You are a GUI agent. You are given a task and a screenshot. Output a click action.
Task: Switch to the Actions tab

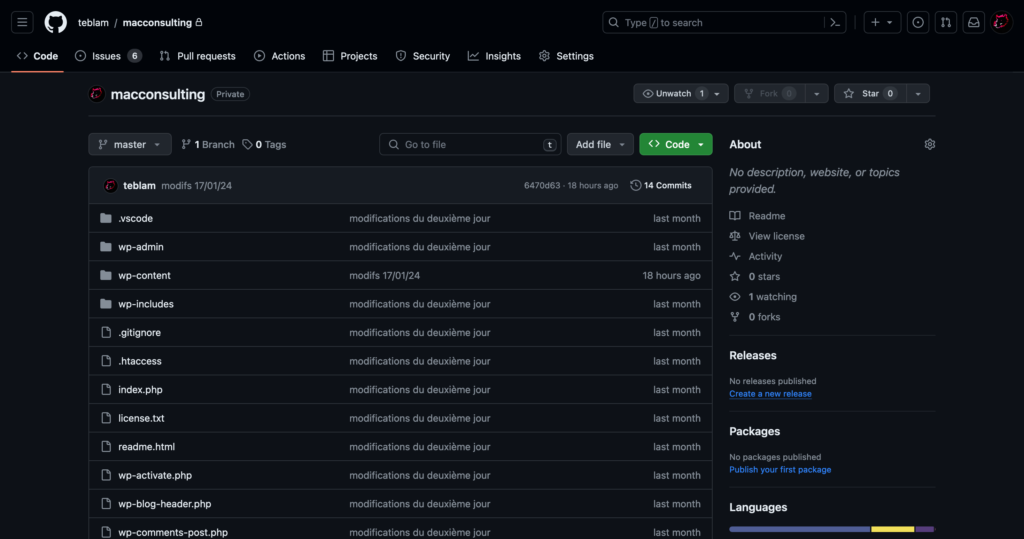[x=280, y=56]
